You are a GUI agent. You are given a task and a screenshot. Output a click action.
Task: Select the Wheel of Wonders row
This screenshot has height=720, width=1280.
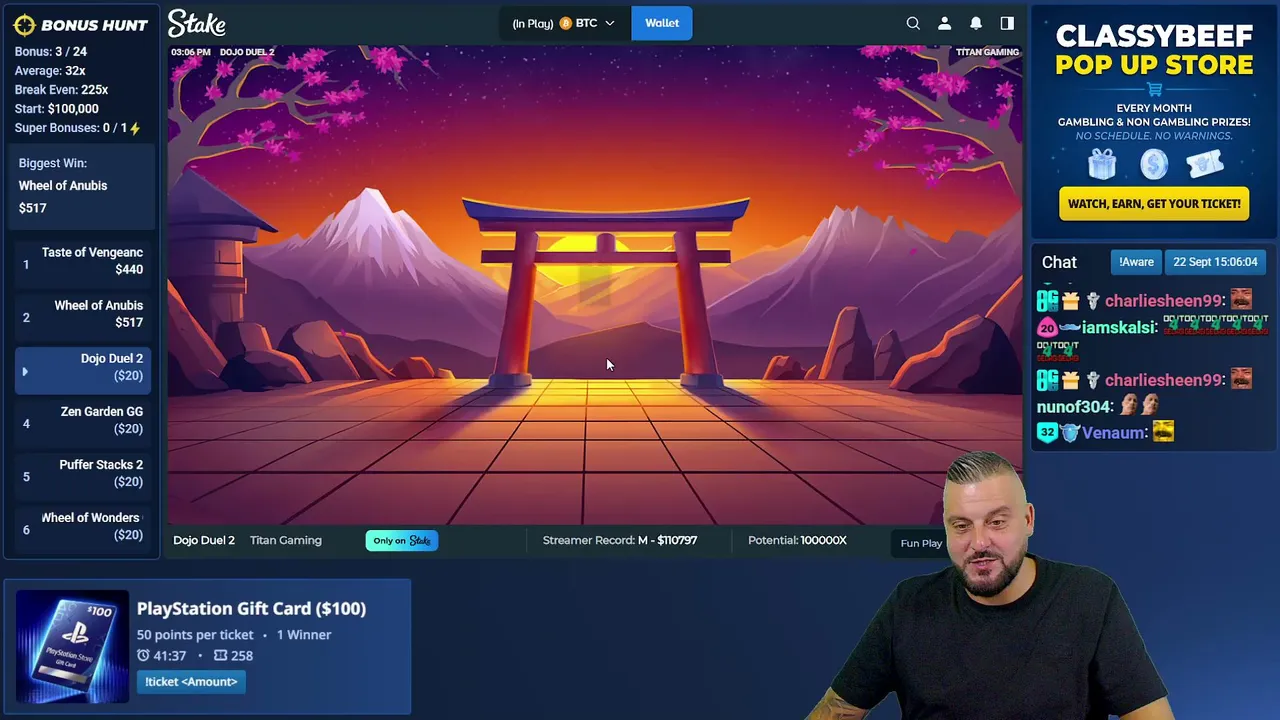(x=84, y=526)
